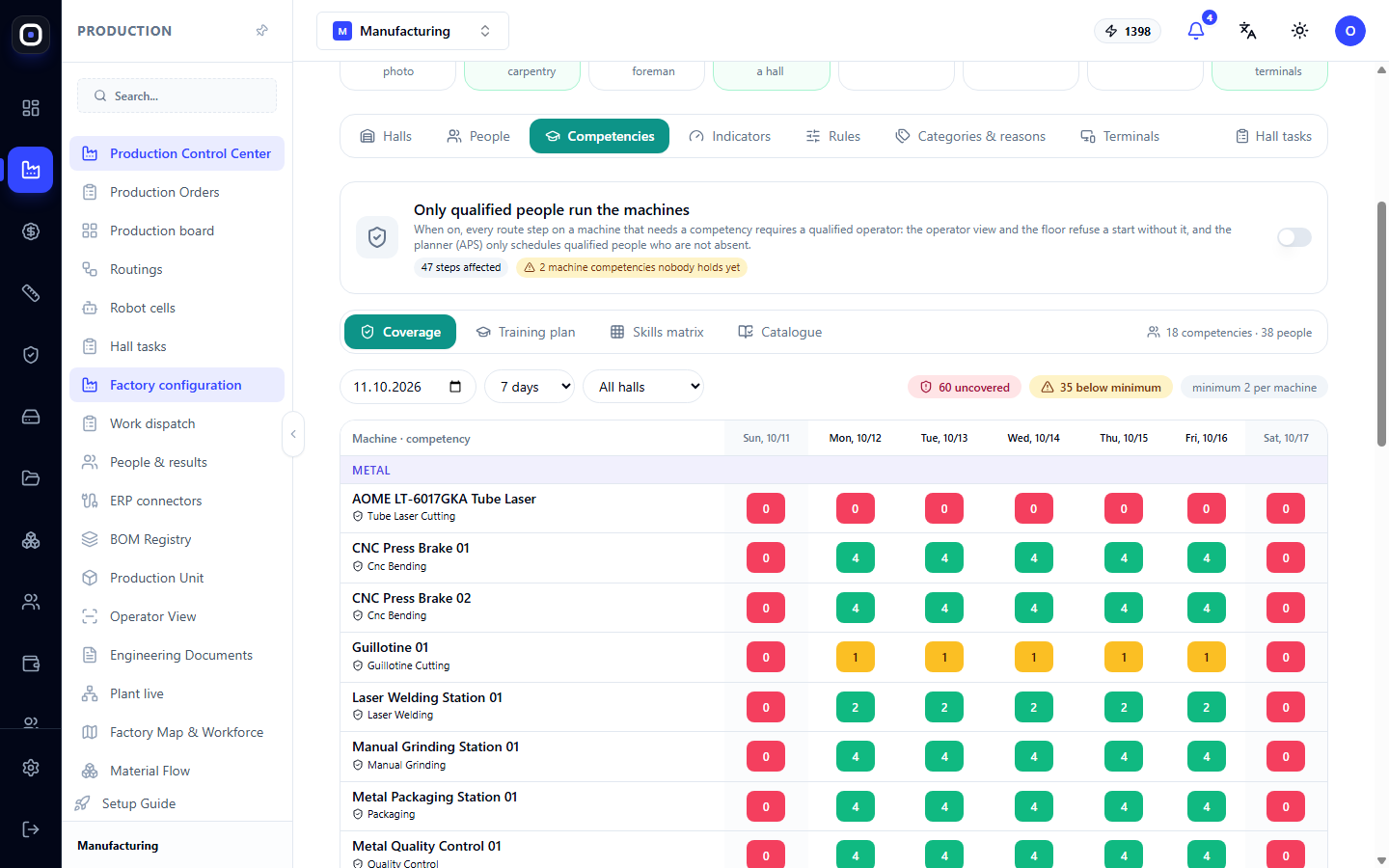Click the 35 below minimum badge
This screenshot has height=868, width=1389.
1101,387
